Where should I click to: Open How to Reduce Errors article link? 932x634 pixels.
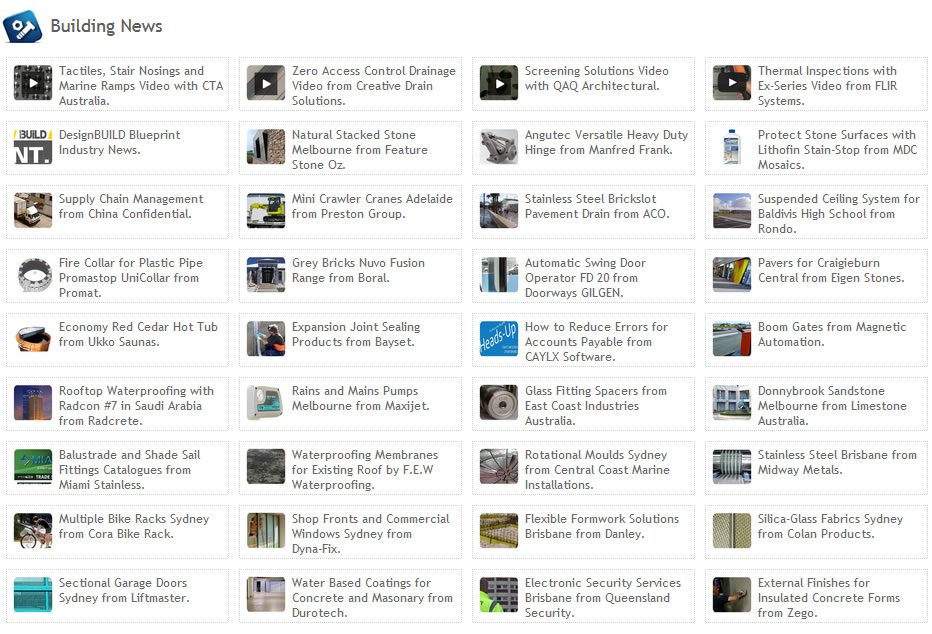click(596, 342)
